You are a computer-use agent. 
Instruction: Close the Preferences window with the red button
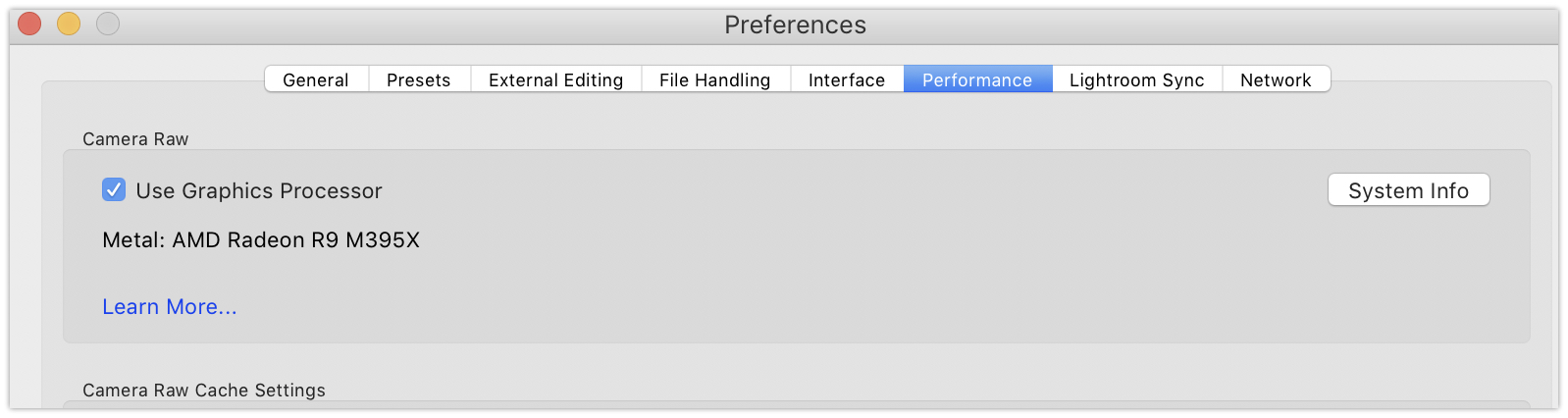point(29,24)
